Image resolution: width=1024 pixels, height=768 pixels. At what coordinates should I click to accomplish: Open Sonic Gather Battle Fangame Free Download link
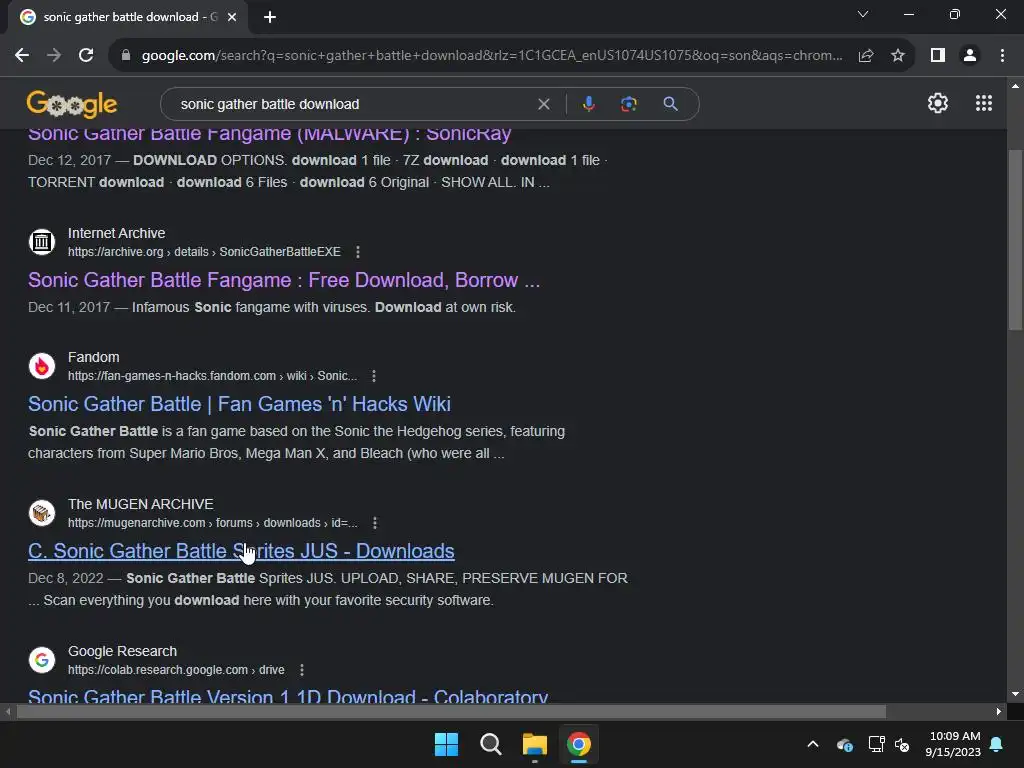tap(284, 280)
